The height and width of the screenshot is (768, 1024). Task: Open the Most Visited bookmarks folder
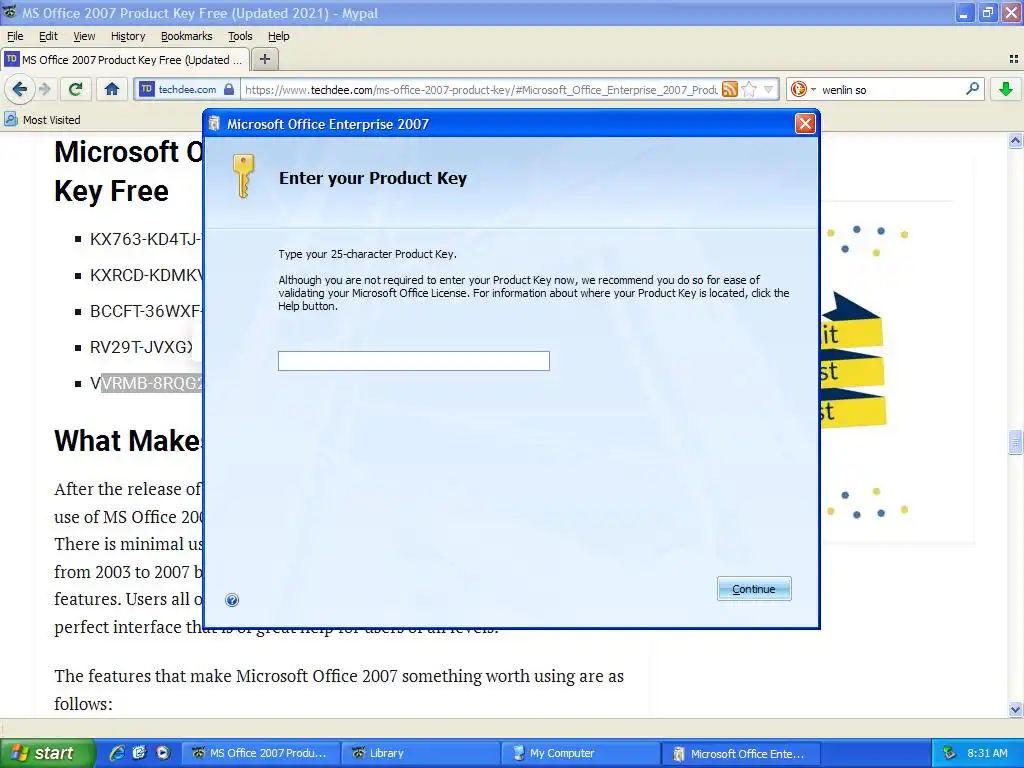42,120
